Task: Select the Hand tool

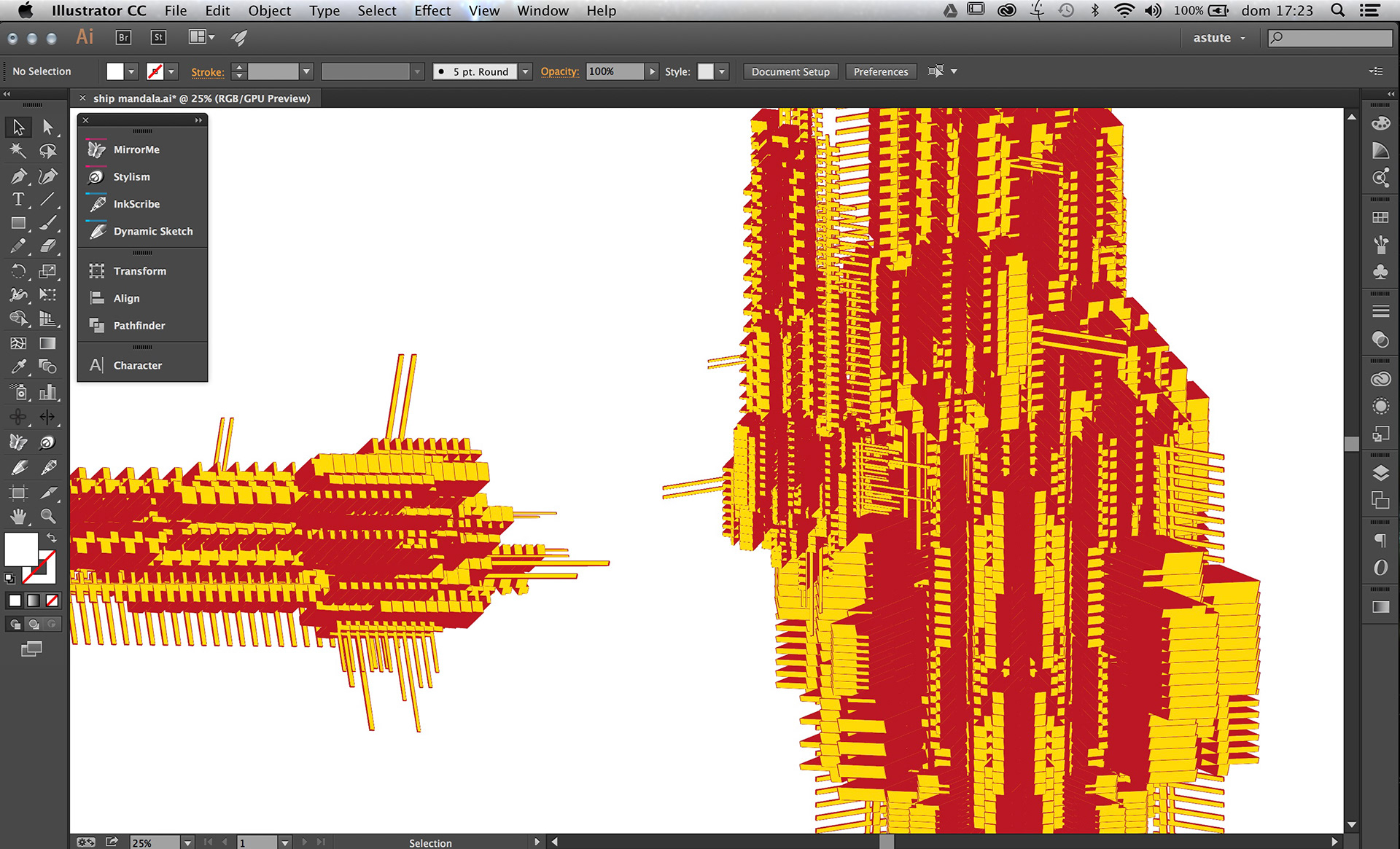Action: [18, 516]
